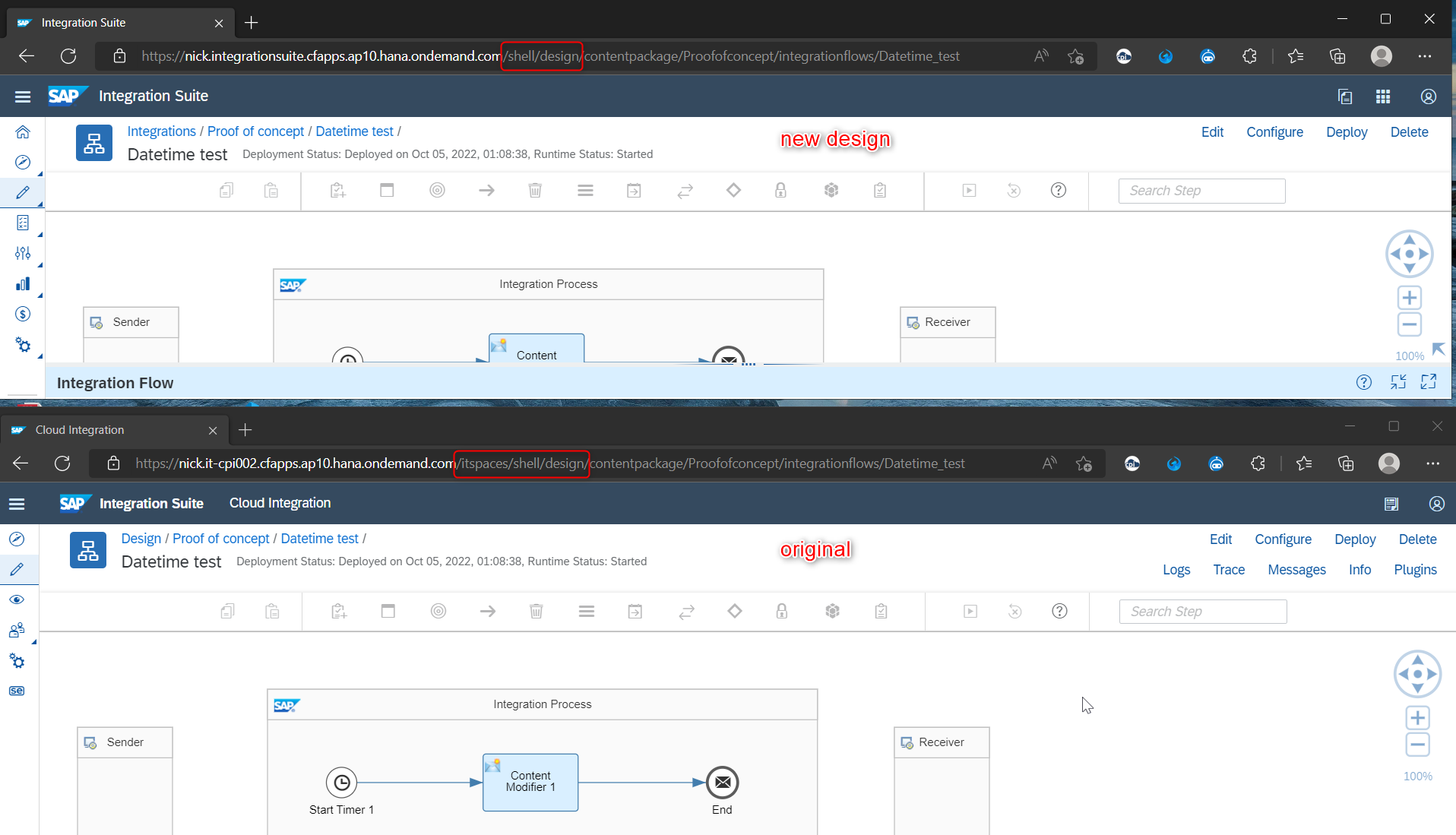Click the Settings gears icon in sidebar
Image resolution: width=1456 pixels, height=835 pixels.
tap(23, 344)
